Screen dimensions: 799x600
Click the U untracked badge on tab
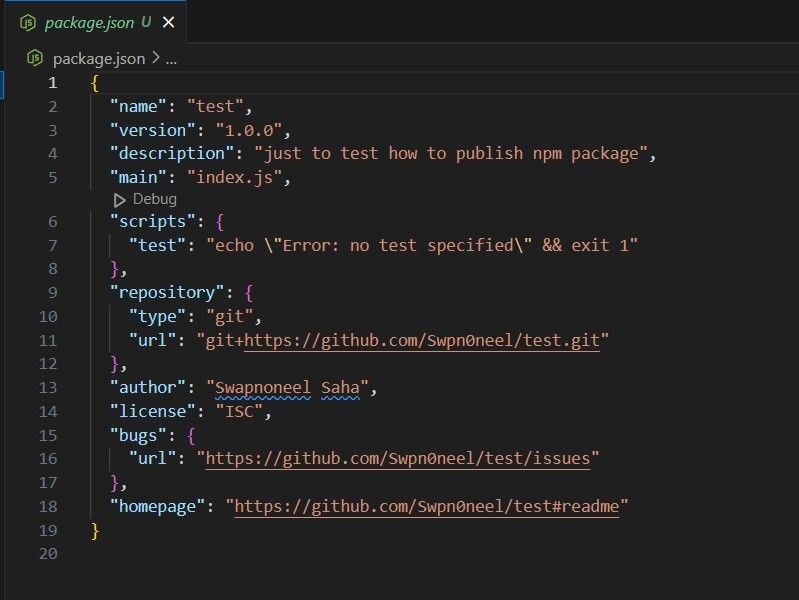(x=146, y=22)
